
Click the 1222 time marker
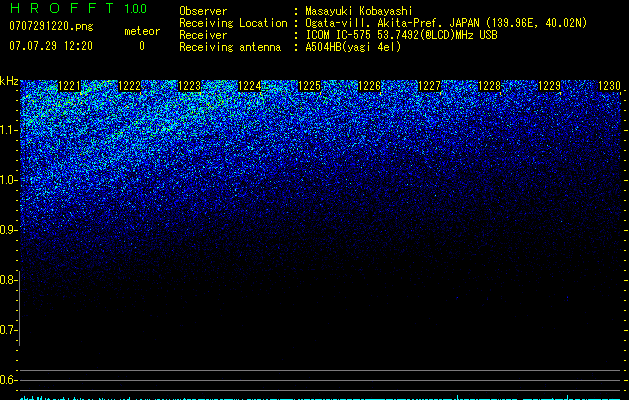tap(130, 86)
